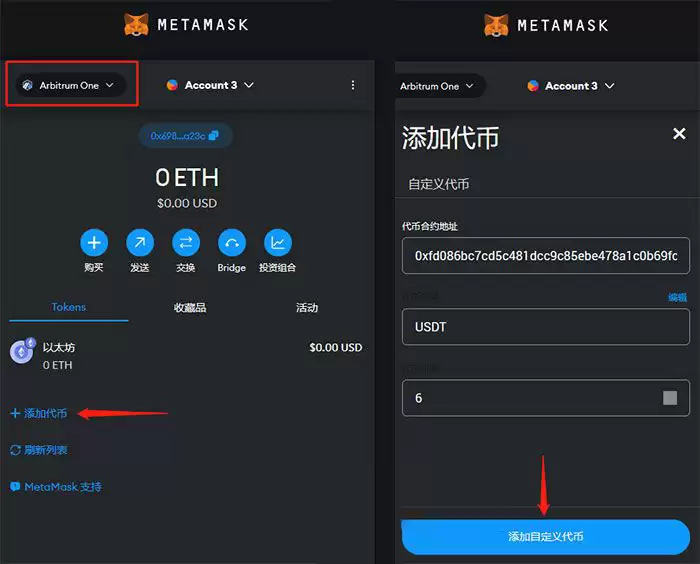Click the 交换 (Swap) icon

point(186,243)
